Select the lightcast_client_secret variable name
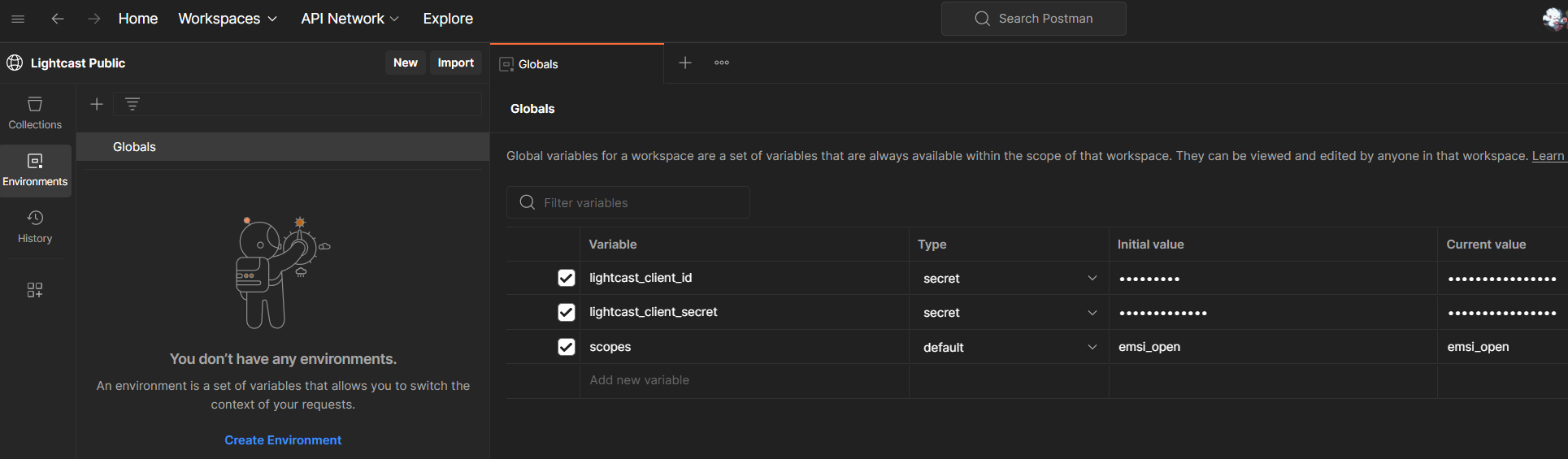1568x459 pixels. [x=654, y=312]
